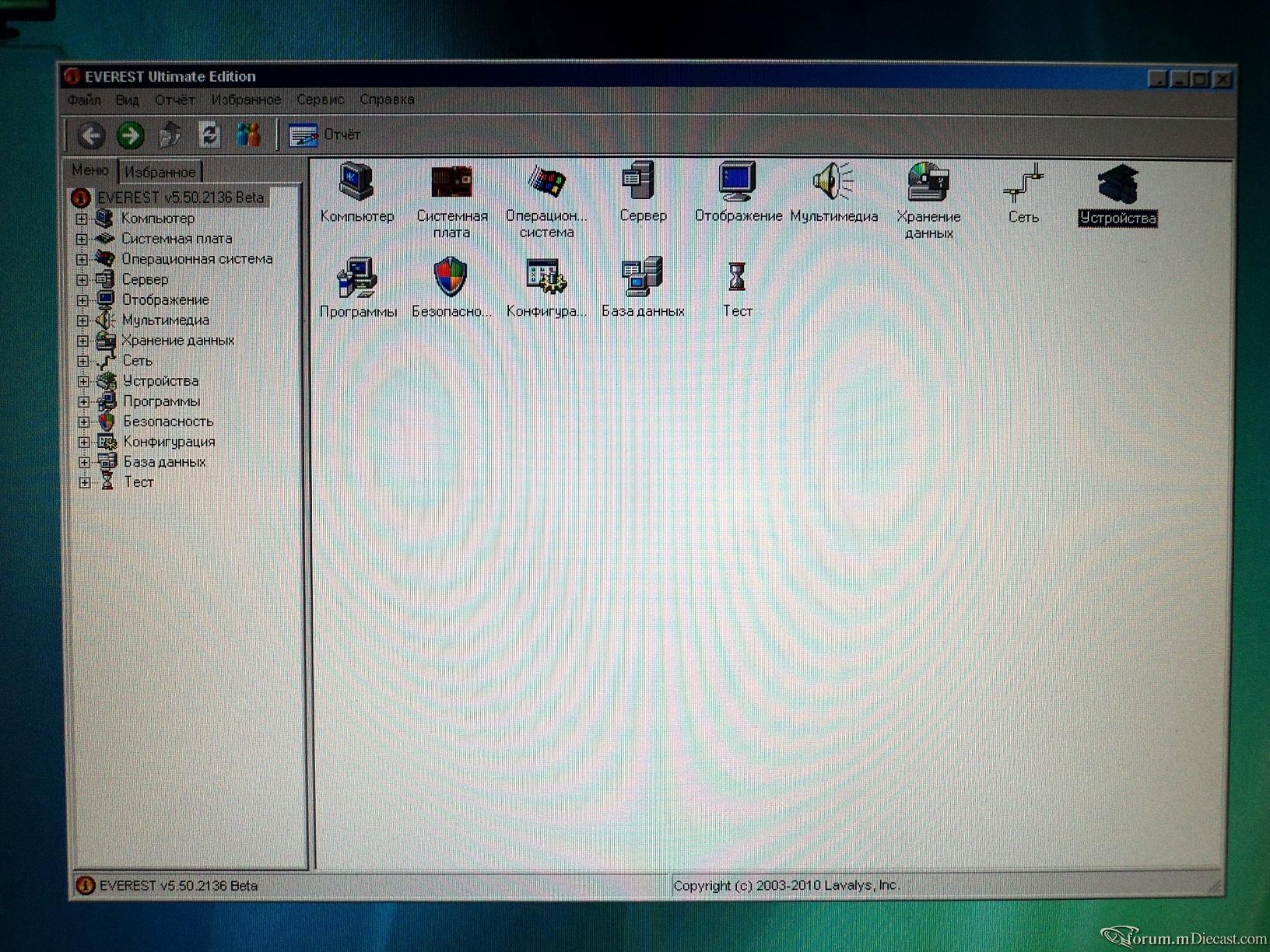Open the Избранное menu in menu bar
Viewport: 1270px width, 952px height.
[246, 100]
